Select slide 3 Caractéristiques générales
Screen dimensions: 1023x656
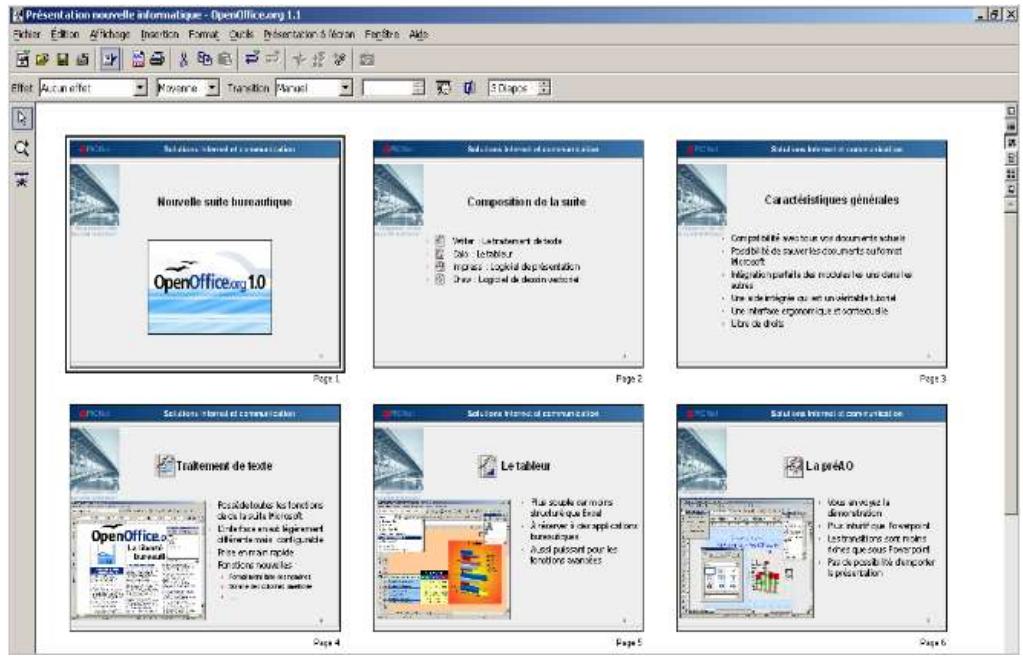point(812,254)
